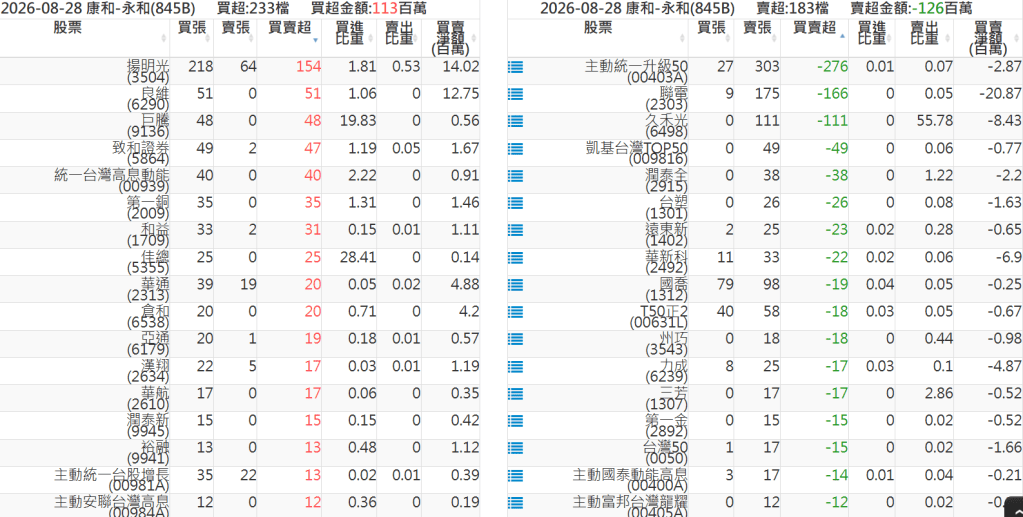1023x517 pixels.
Task: Click net amount -20.87 in 聯電 row
Action: click(x=1000, y=94)
